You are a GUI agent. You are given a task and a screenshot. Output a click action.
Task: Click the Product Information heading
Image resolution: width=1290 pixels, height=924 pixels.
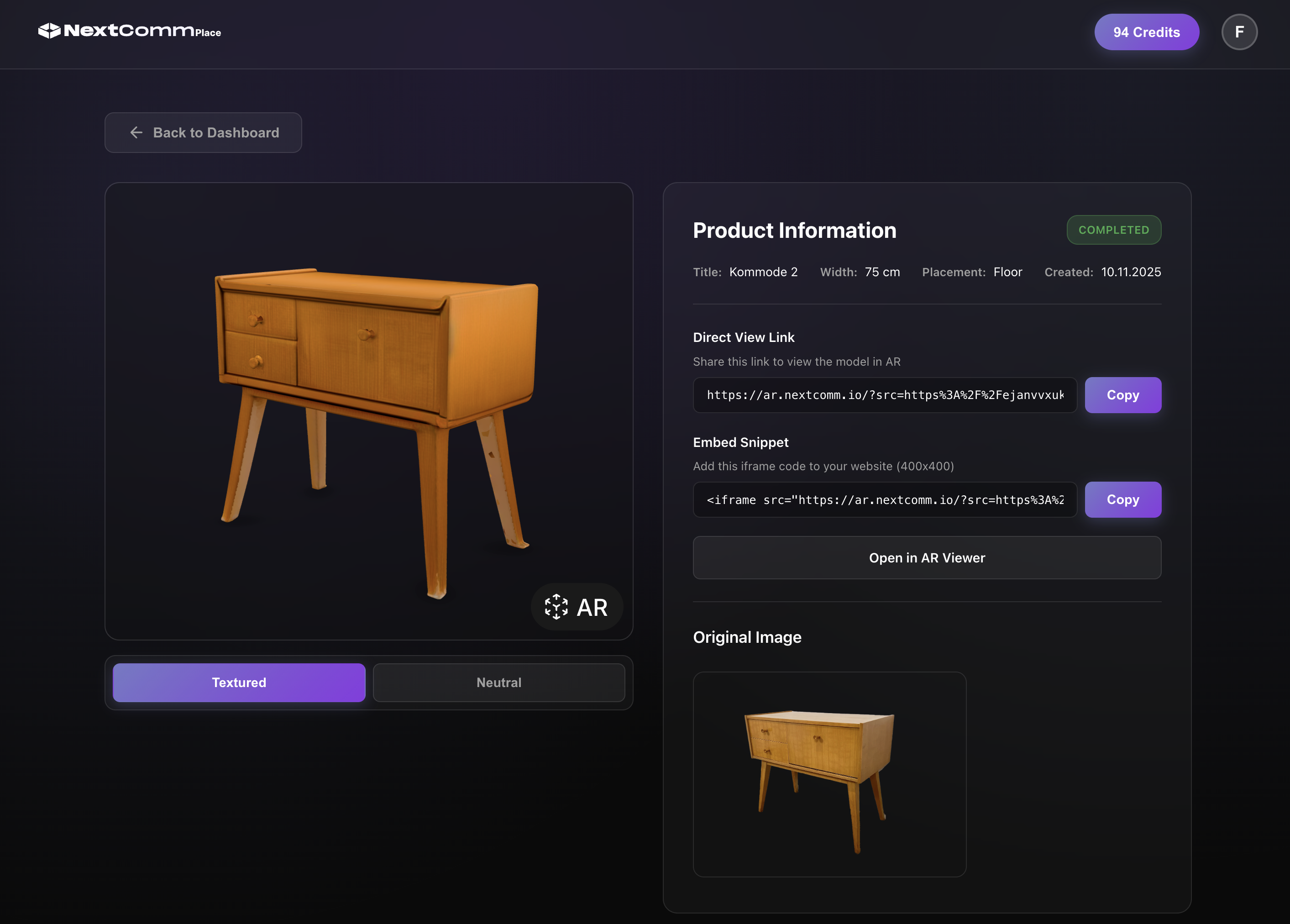click(794, 231)
